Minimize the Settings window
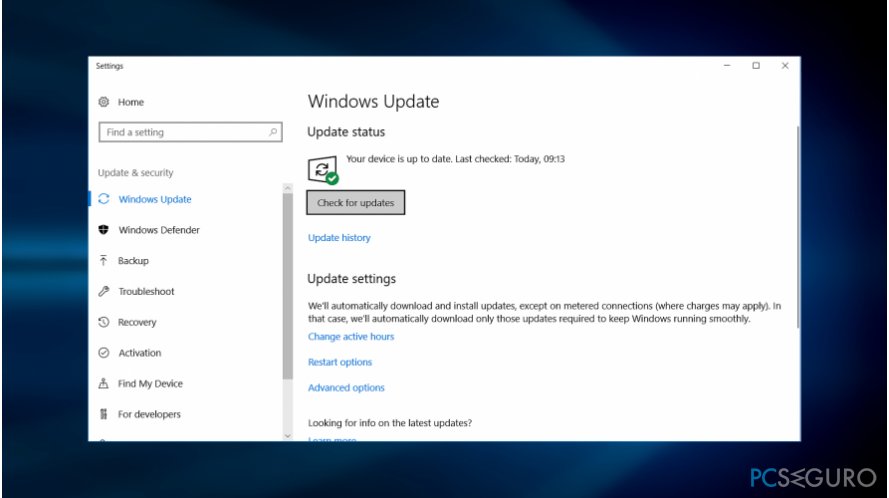889x498 pixels. pos(727,66)
